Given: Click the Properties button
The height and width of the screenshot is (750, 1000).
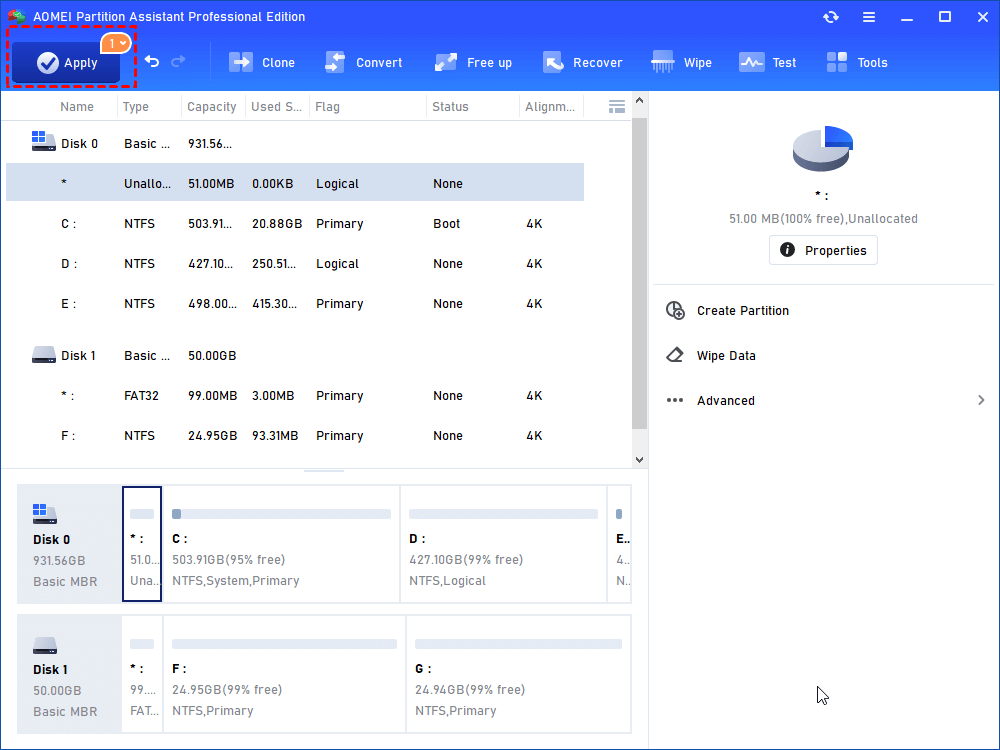Looking at the screenshot, I should [x=823, y=250].
